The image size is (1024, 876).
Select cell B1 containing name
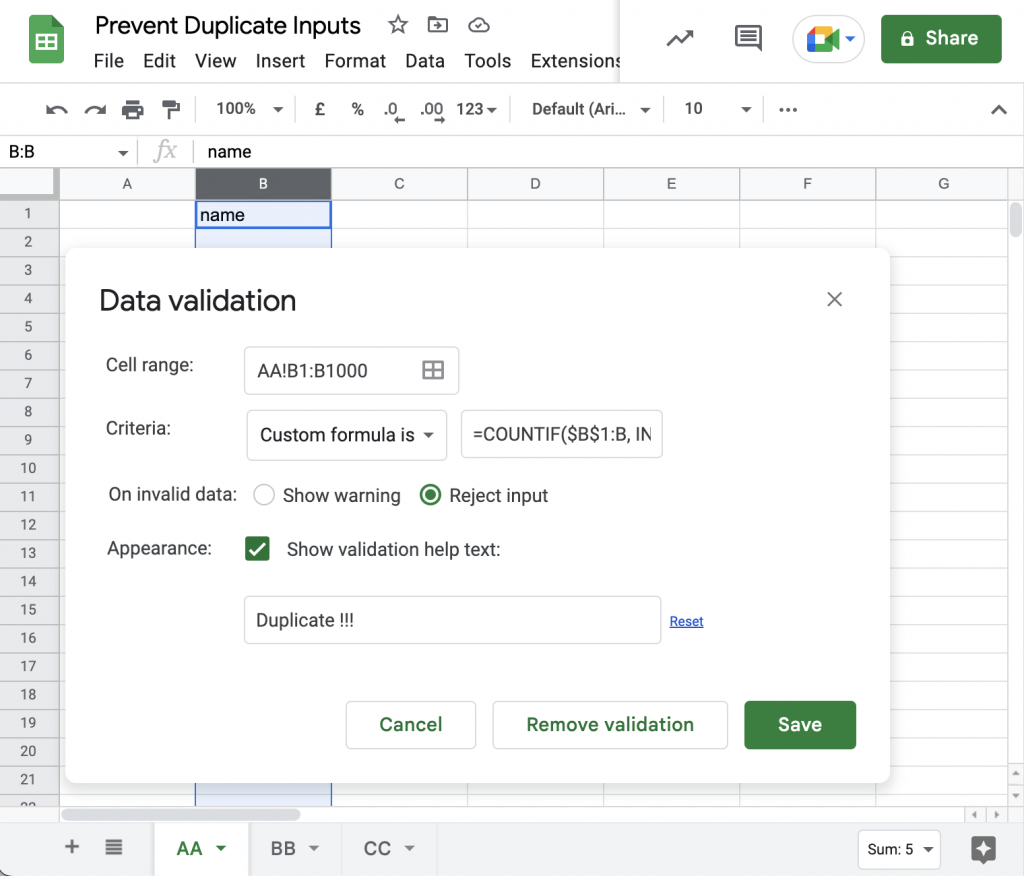coord(263,214)
